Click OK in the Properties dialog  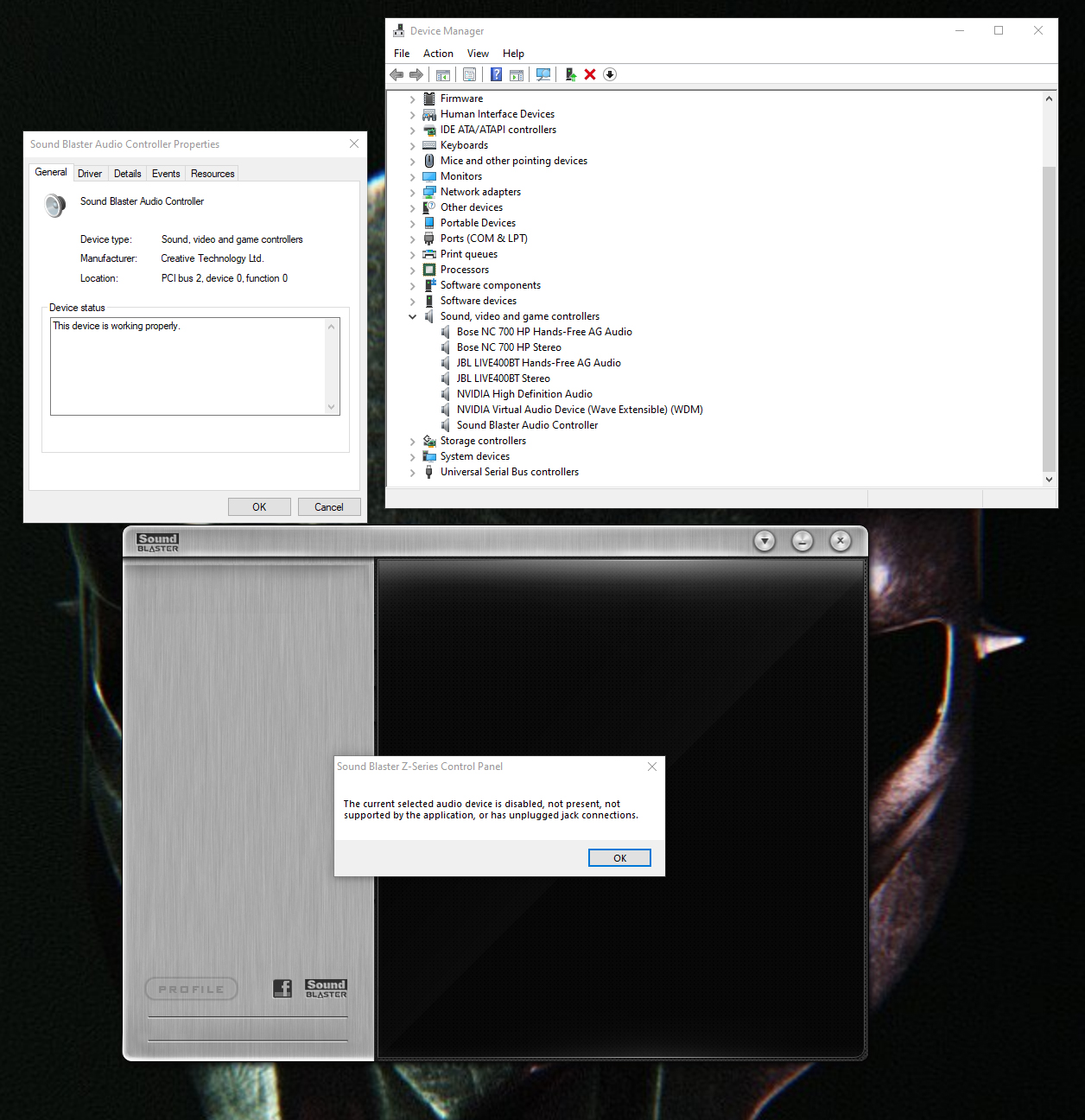point(259,507)
